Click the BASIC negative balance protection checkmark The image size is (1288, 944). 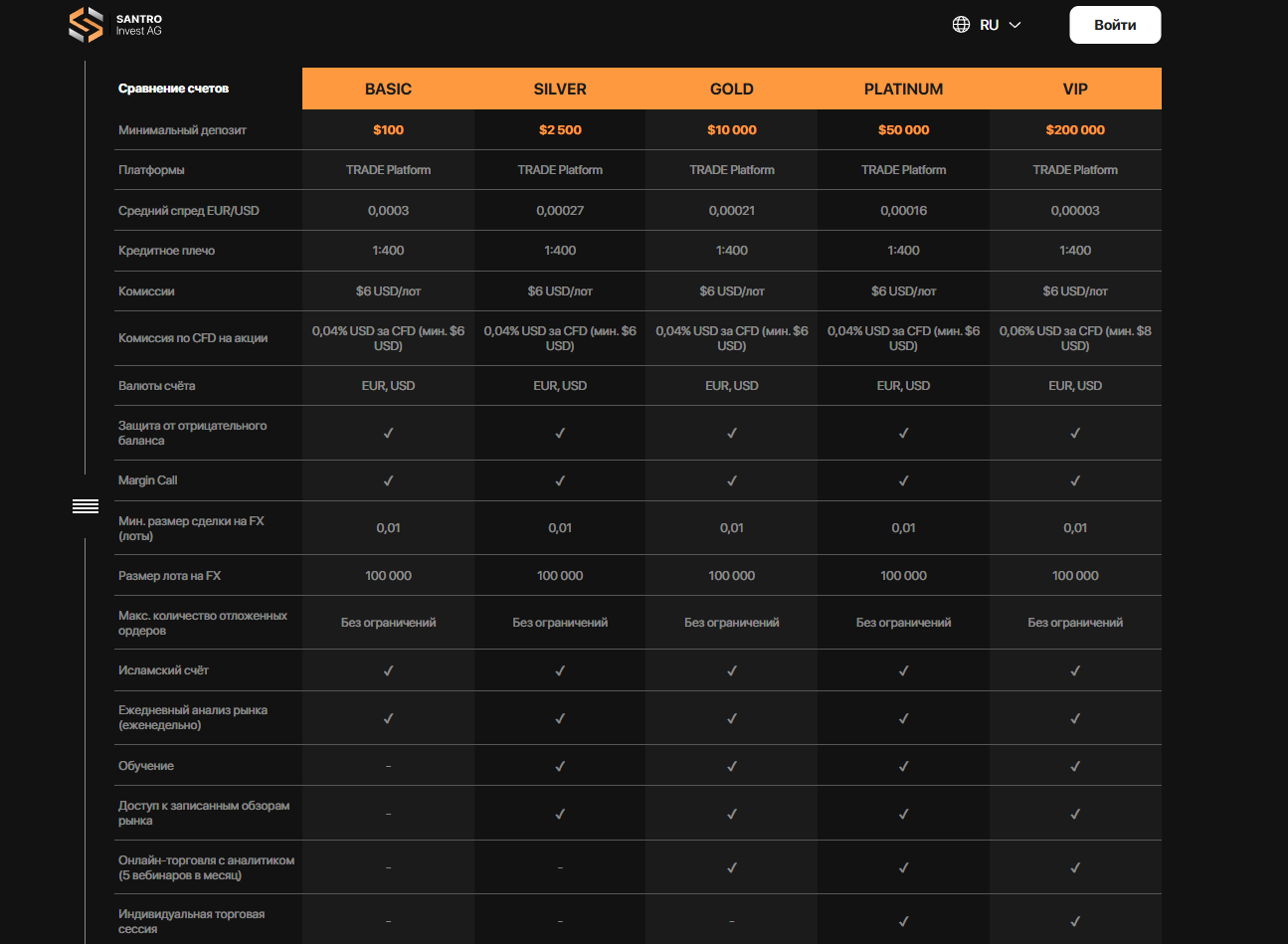[x=388, y=433]
